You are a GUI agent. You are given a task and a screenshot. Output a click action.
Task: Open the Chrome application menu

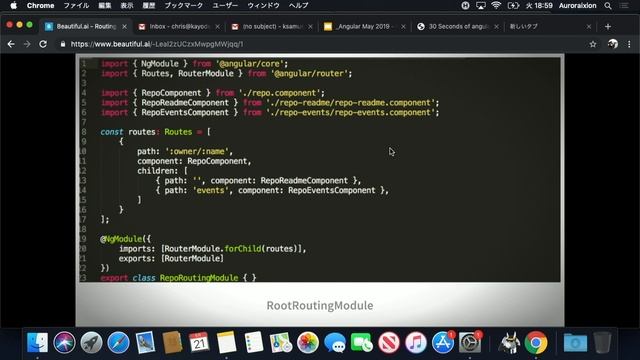(x=40, y=6)
